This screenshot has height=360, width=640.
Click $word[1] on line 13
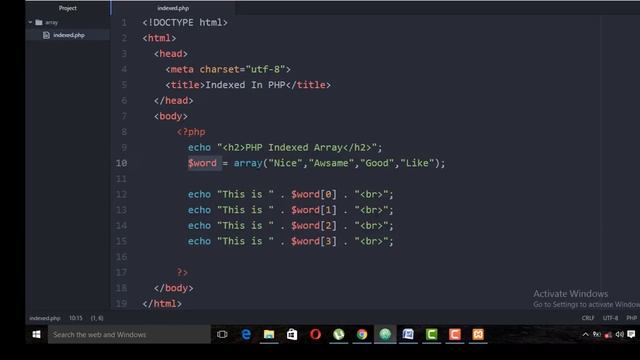pos(314,210)
